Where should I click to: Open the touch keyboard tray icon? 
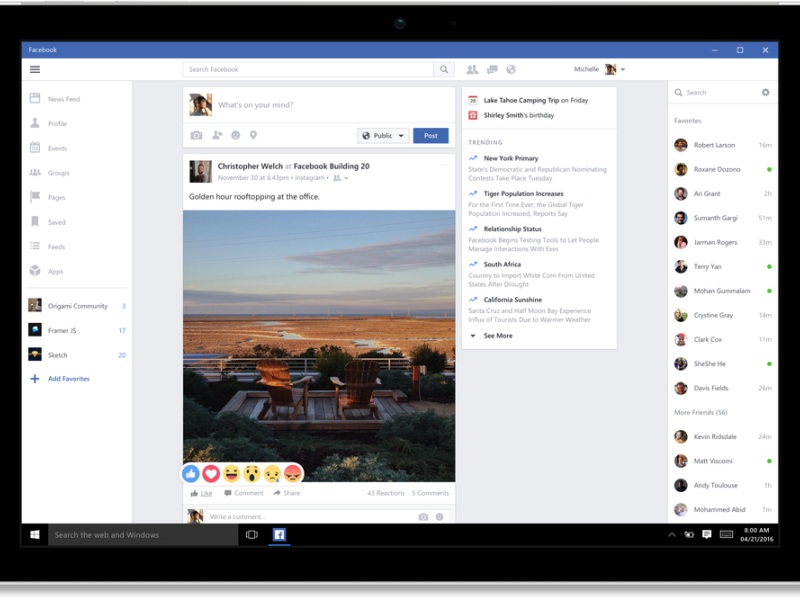pyautogui.click(x=726, y=535)
